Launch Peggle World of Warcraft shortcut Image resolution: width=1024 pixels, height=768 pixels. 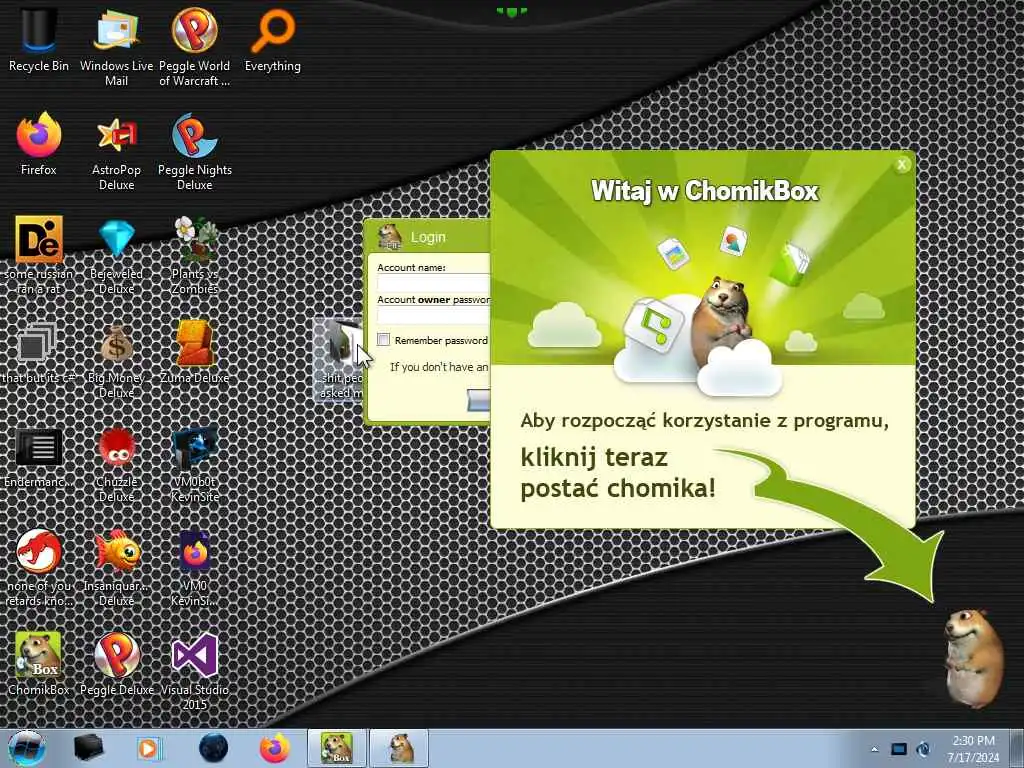pyautogui.click(x=195, y=46)
